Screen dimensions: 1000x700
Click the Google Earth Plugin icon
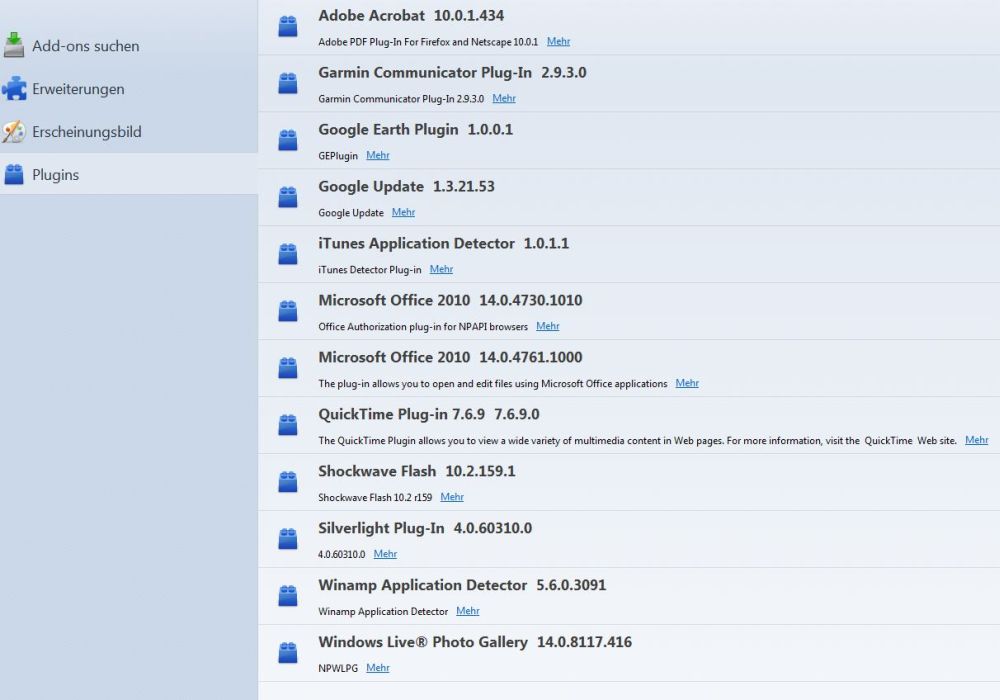pyautogui.click(x=288, y=141)
